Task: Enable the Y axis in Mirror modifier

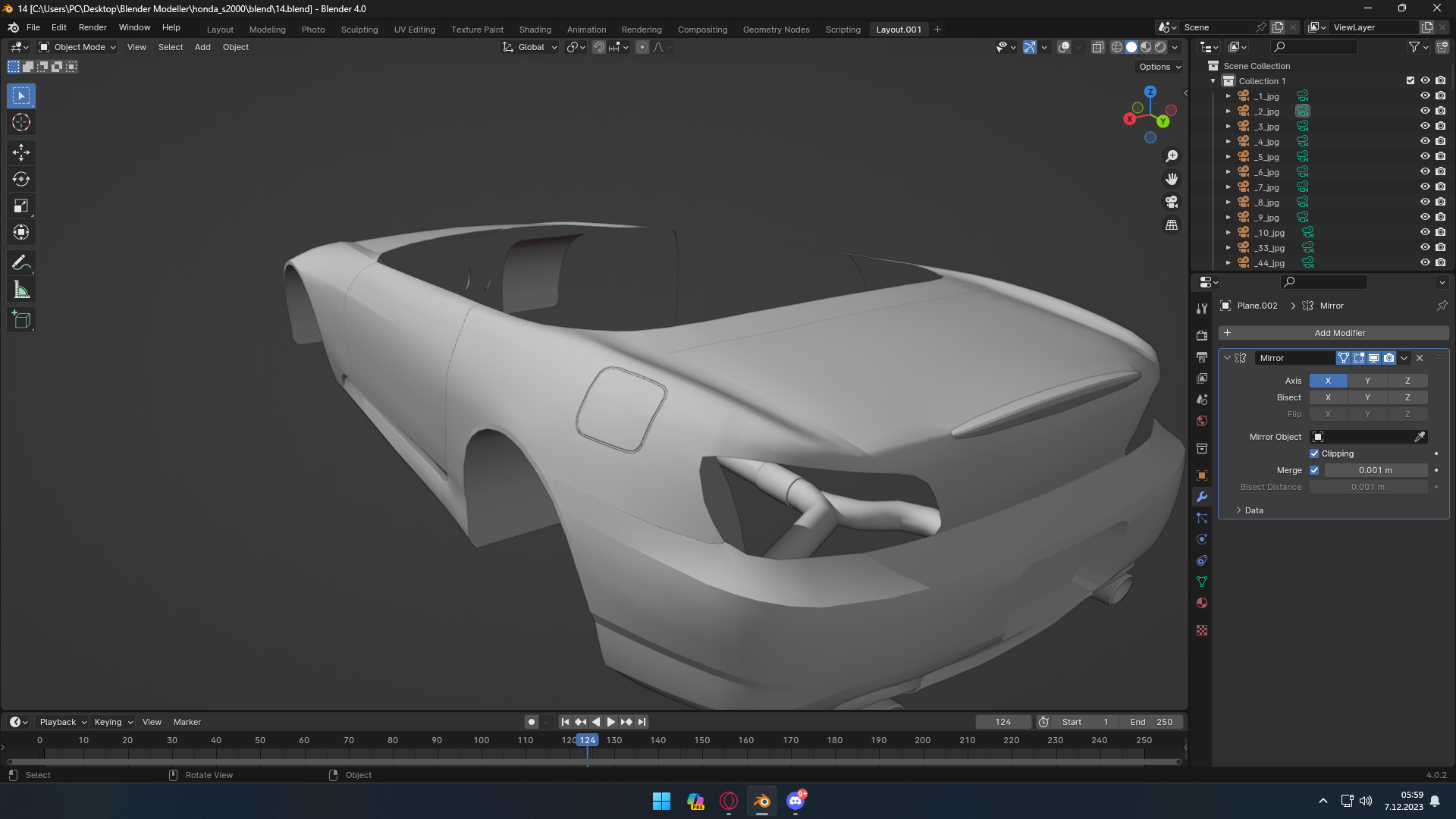Action: coord(1367,381)
